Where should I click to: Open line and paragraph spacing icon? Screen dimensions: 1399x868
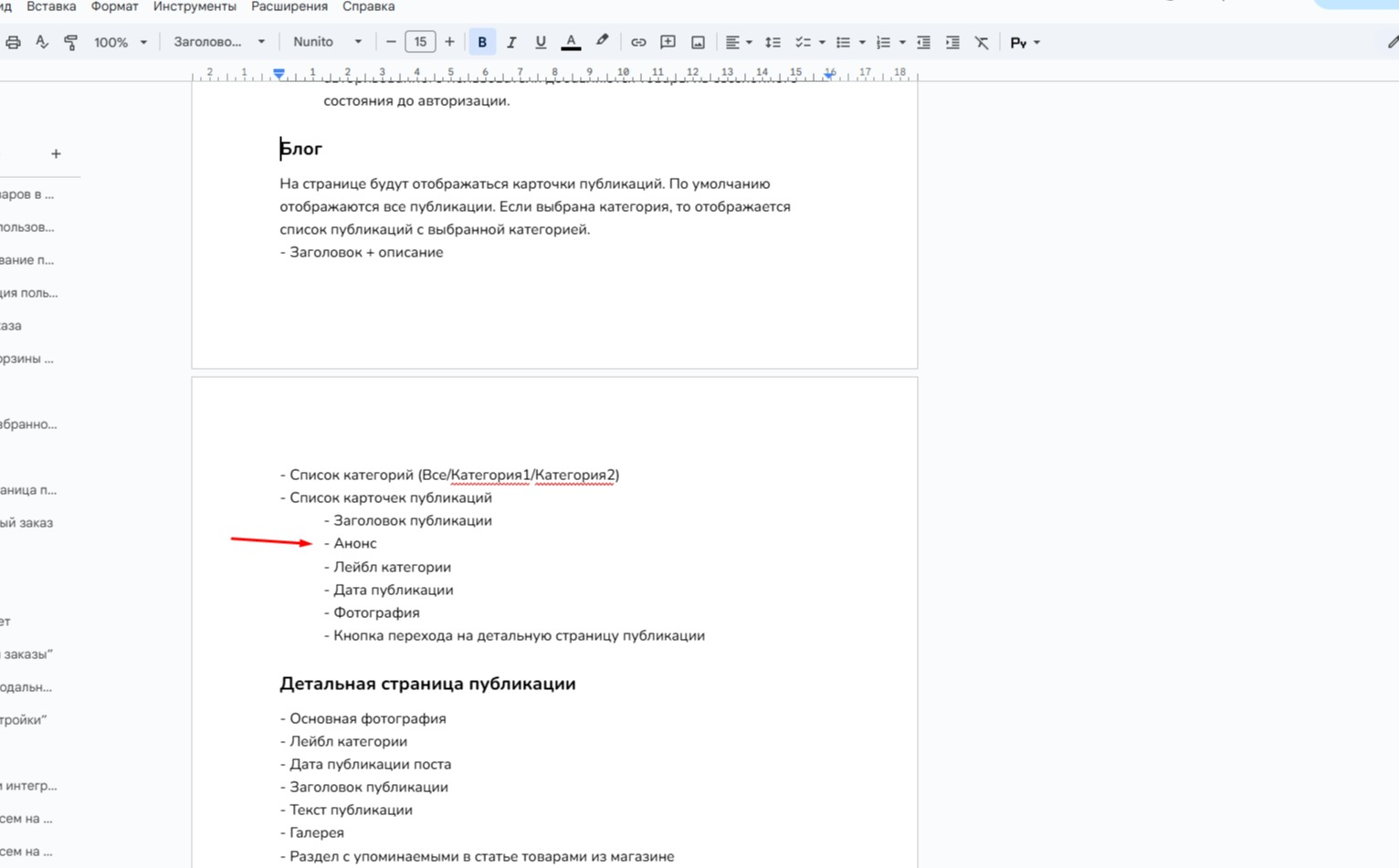click(x=773, y=42)
